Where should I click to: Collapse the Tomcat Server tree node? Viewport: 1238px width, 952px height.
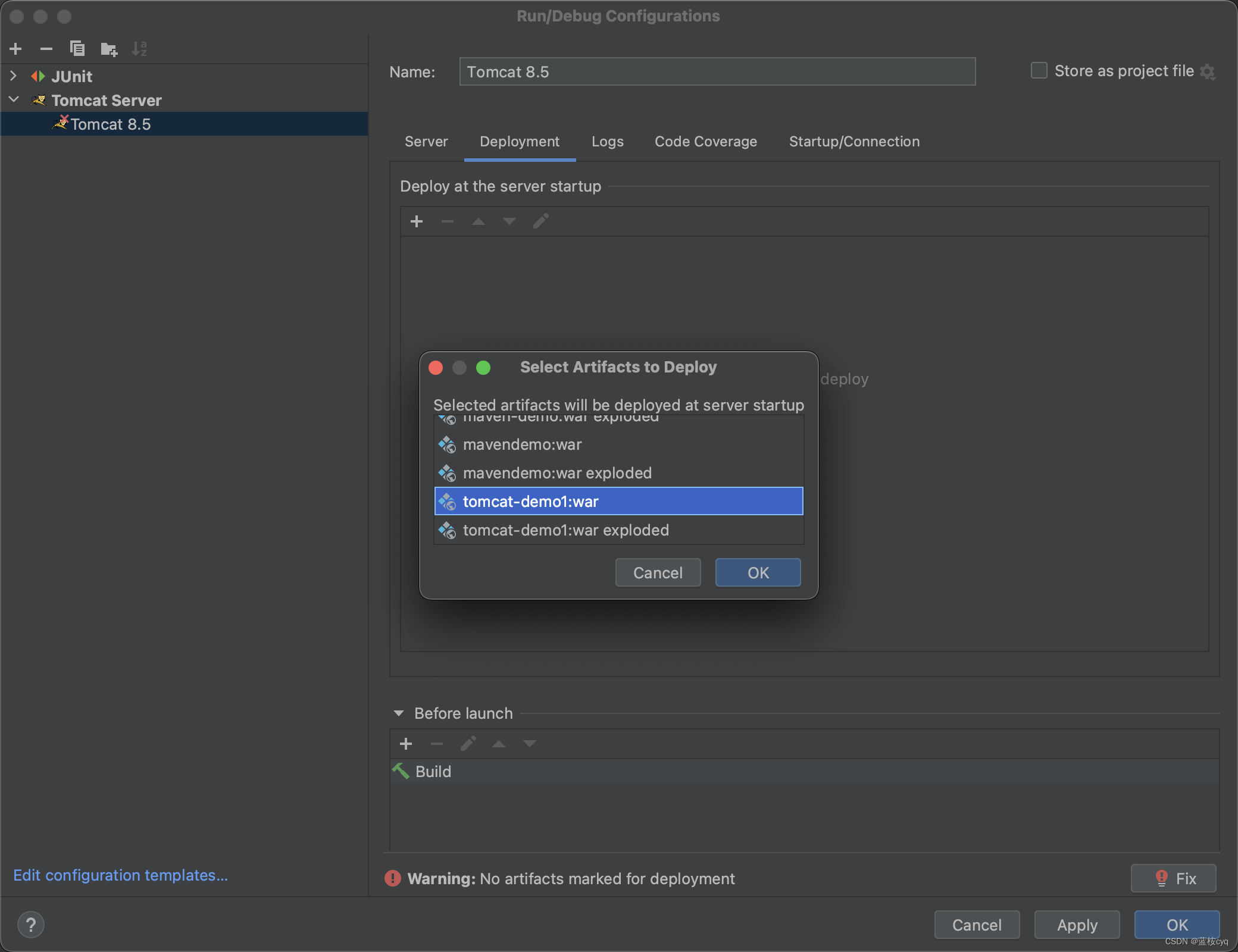(14, 100)
